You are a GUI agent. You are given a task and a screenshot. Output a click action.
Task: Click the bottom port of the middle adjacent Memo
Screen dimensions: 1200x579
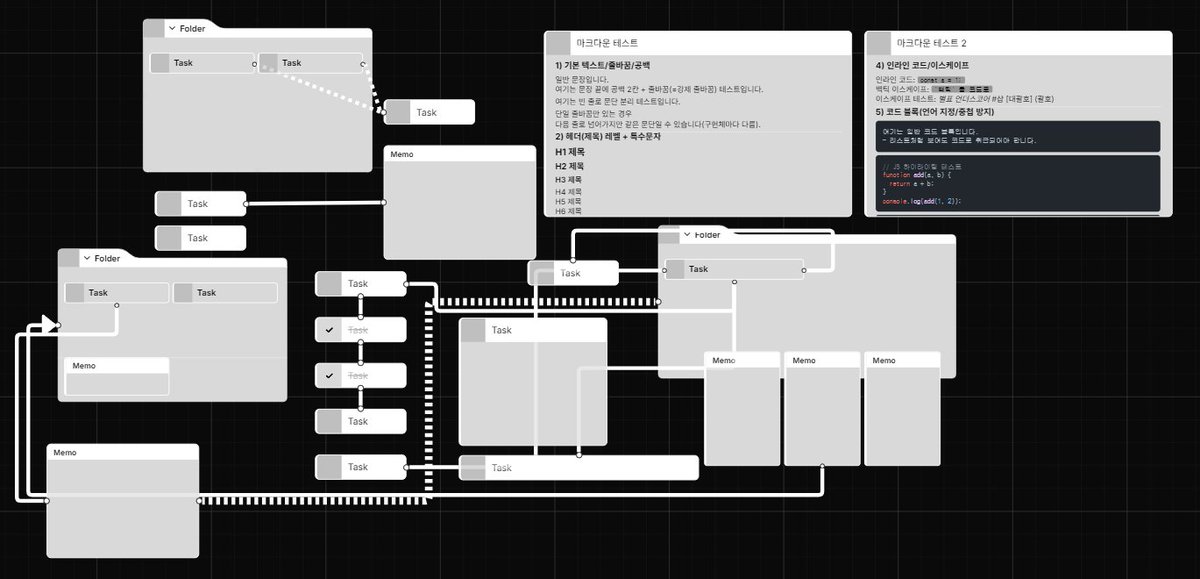[x=822, y=466]
